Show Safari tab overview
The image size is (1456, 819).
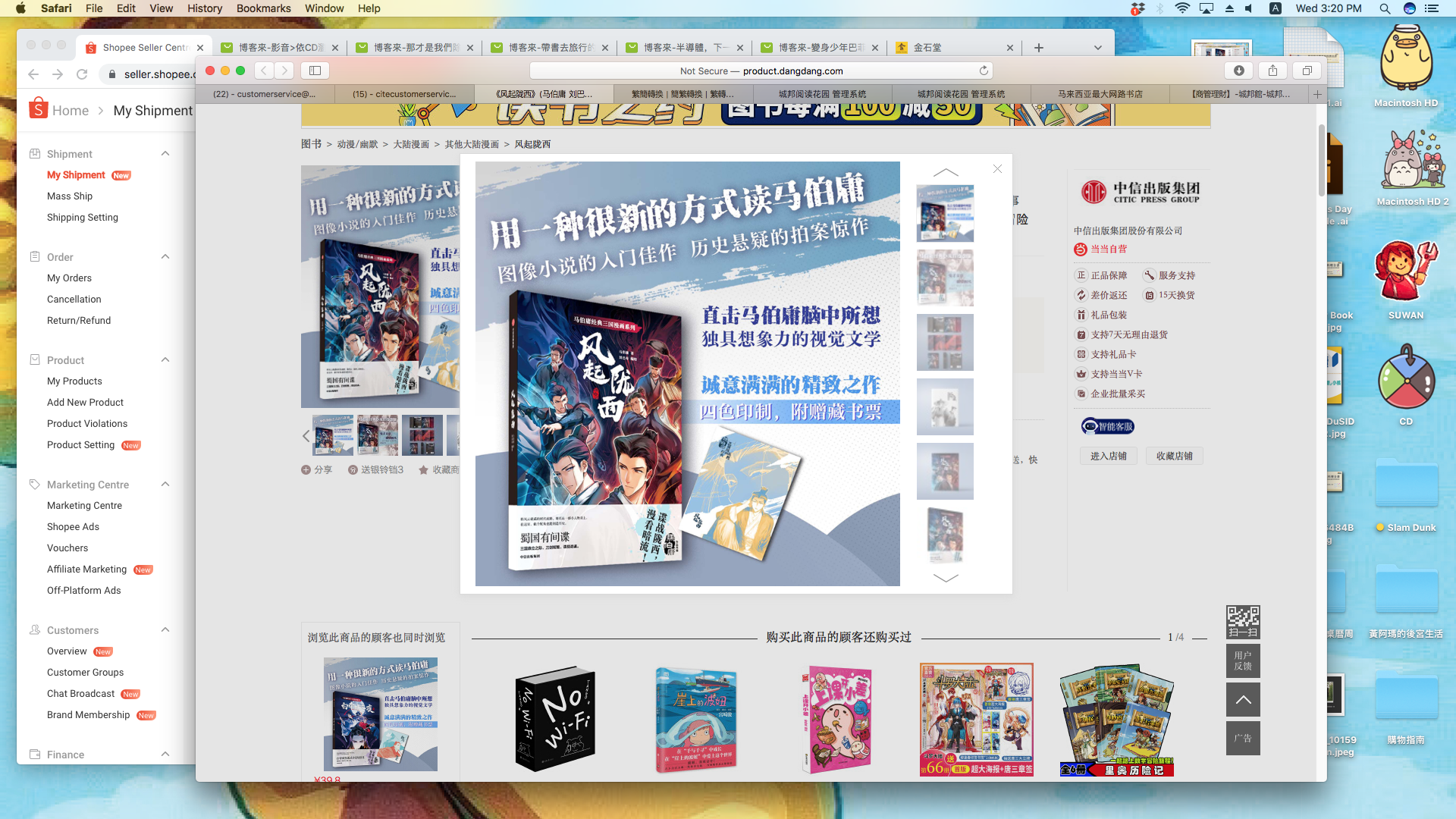click(1307, 71)
